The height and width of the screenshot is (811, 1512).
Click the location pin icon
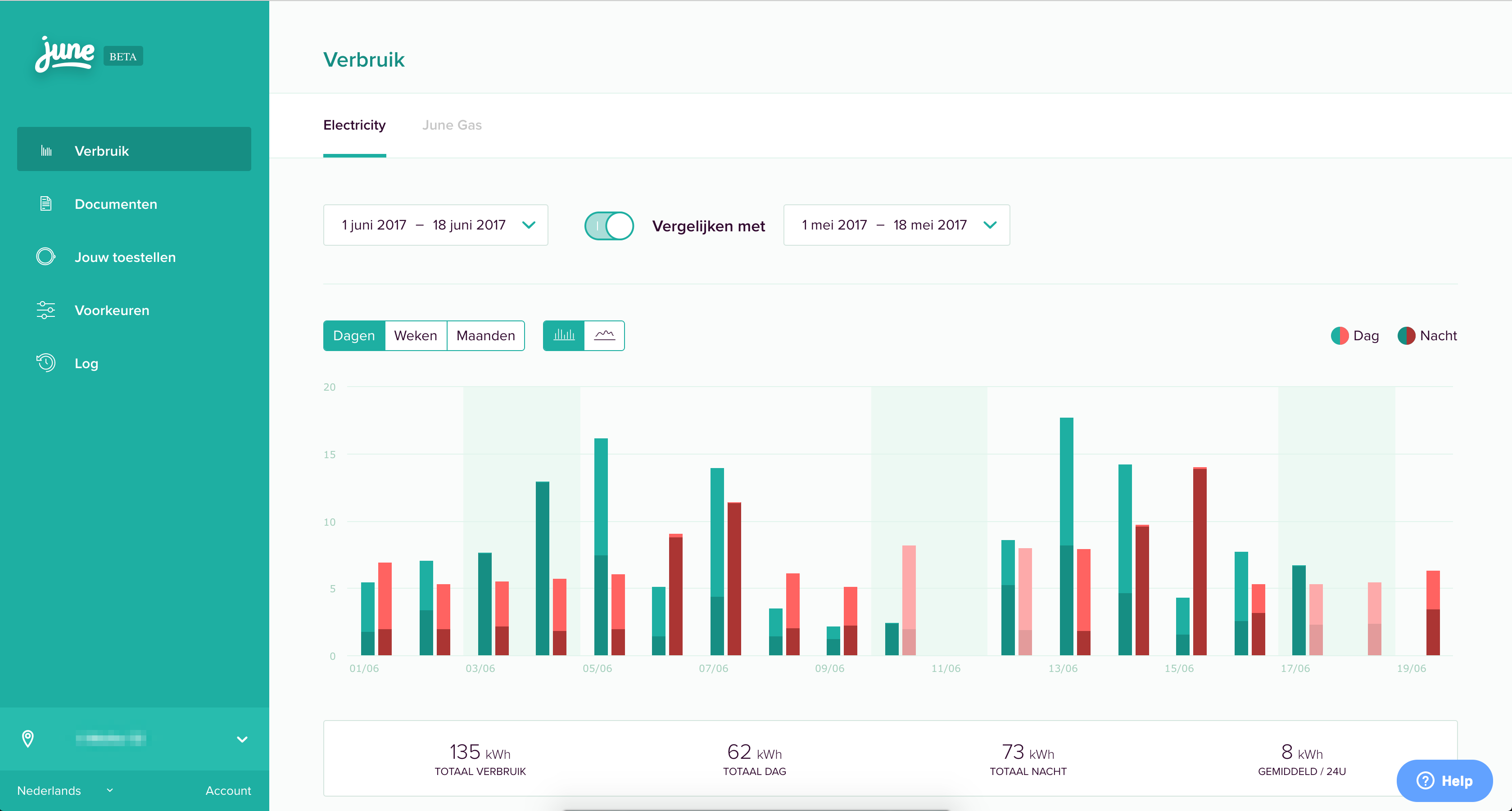click(x=27, y=738)
